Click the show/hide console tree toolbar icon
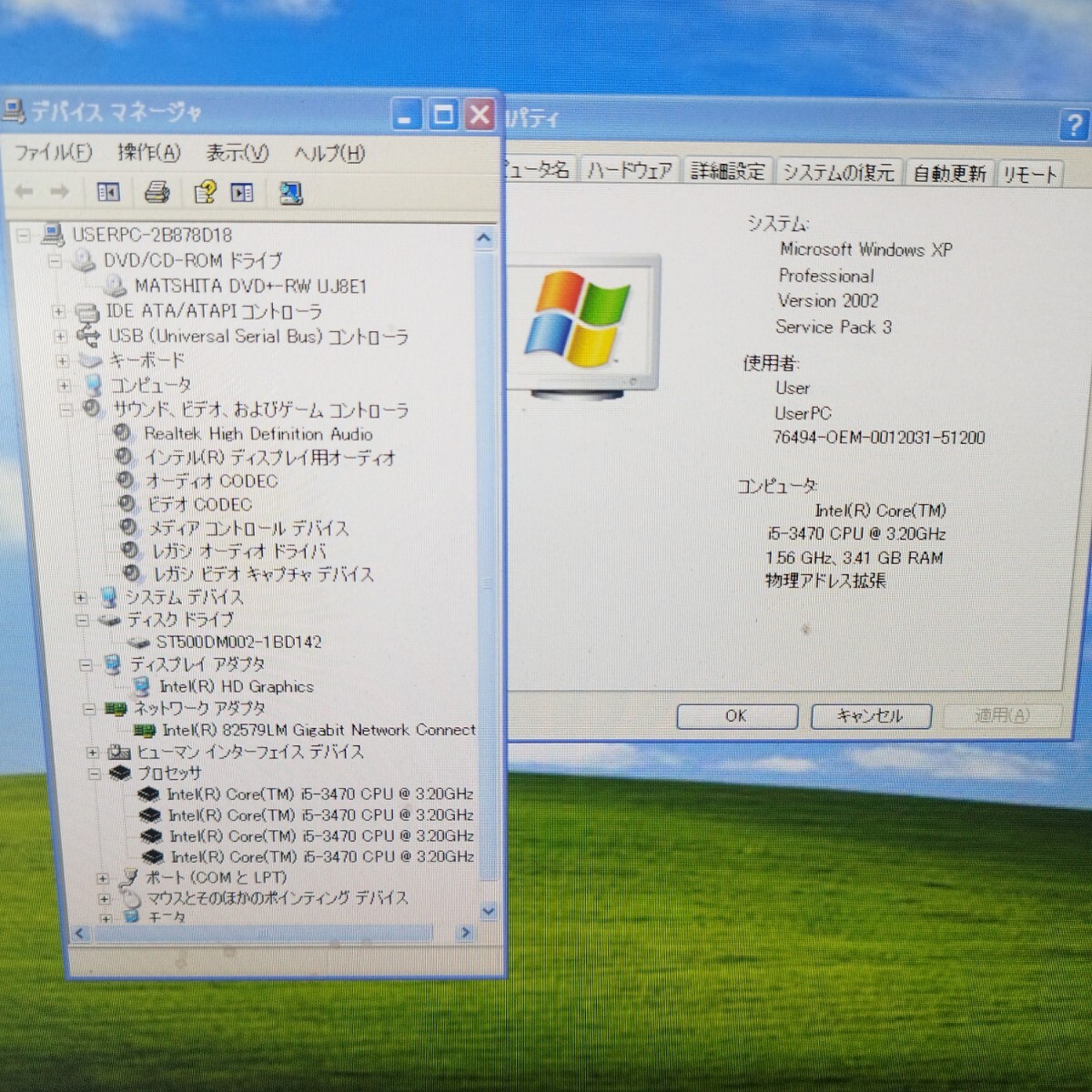The image size is (1092, 1092). pos(108,192)
